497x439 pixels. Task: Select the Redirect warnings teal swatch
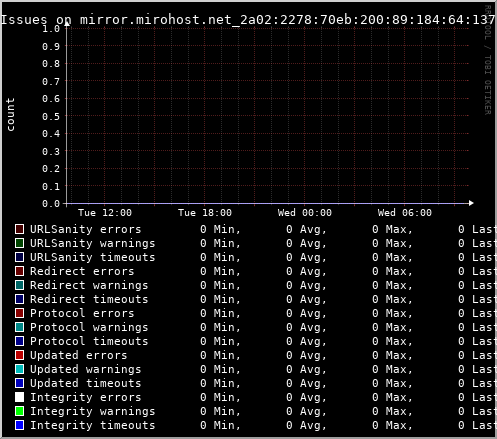(x=19, y=285)
